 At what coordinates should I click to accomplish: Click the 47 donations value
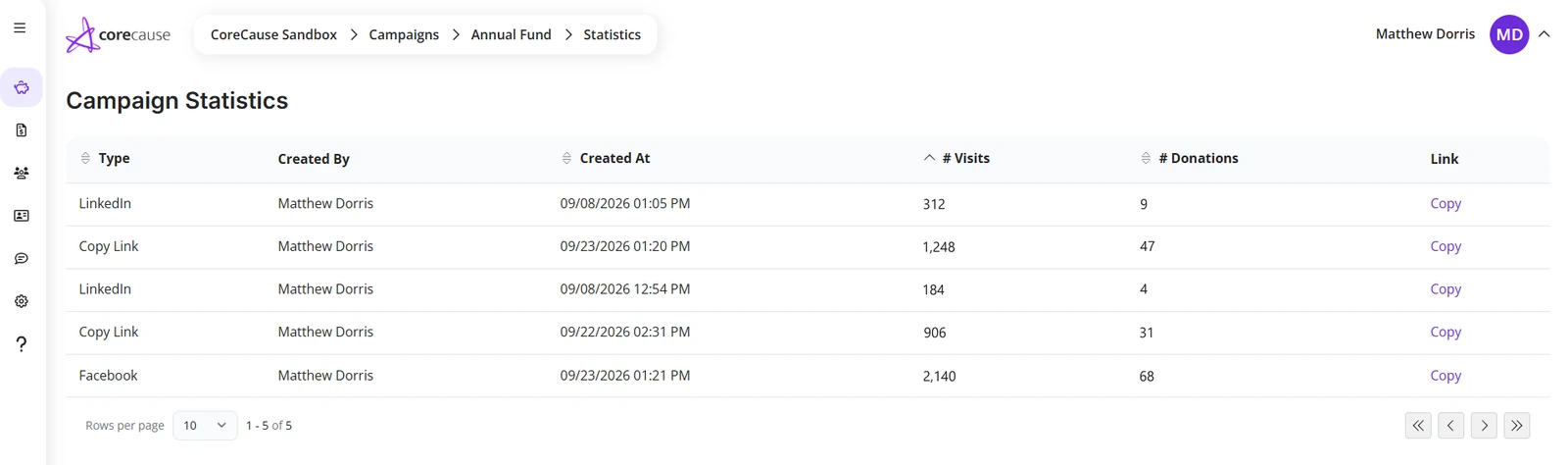pyautogui.click(x=1147, y=246)
